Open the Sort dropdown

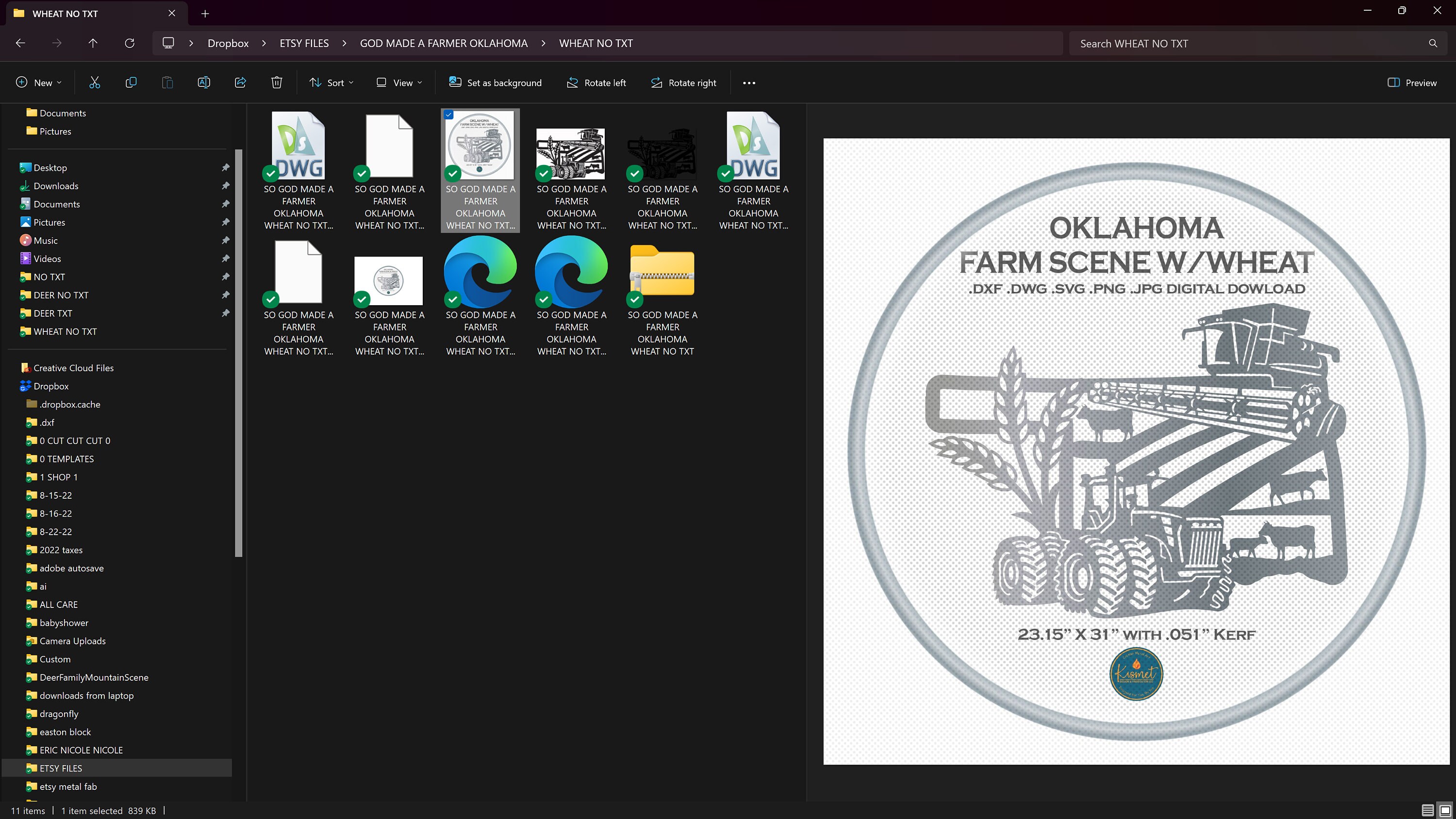[x=331, y=82]
